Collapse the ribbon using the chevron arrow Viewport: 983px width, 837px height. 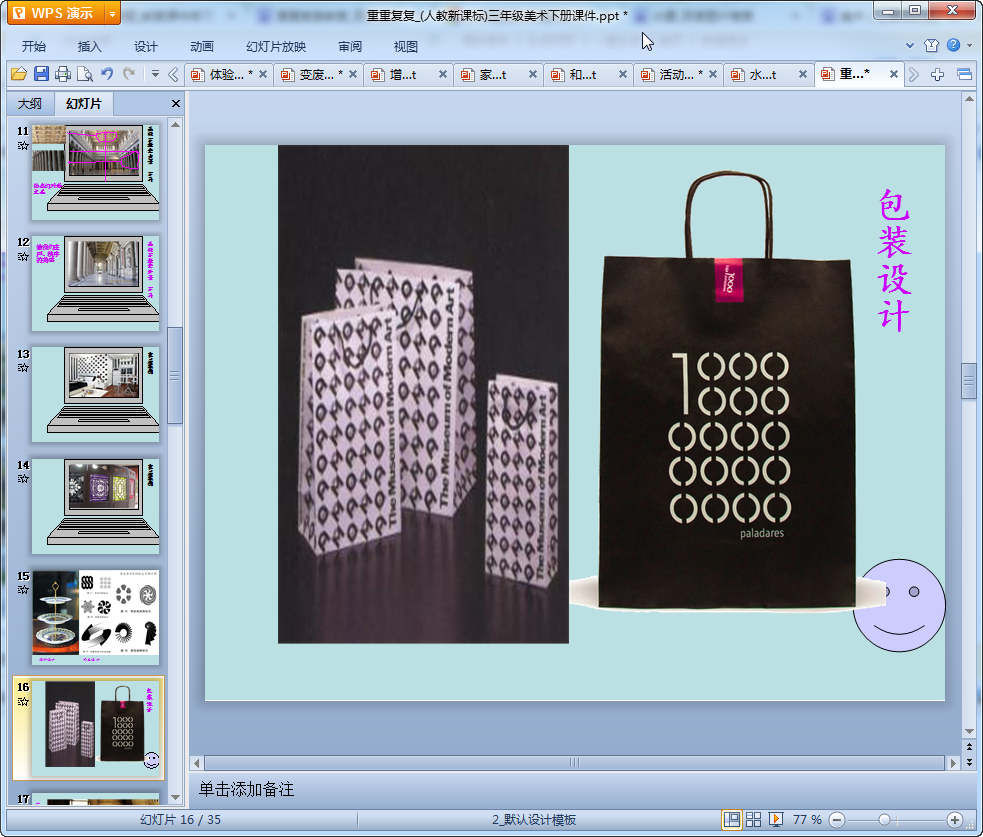(x=910, y=46)
